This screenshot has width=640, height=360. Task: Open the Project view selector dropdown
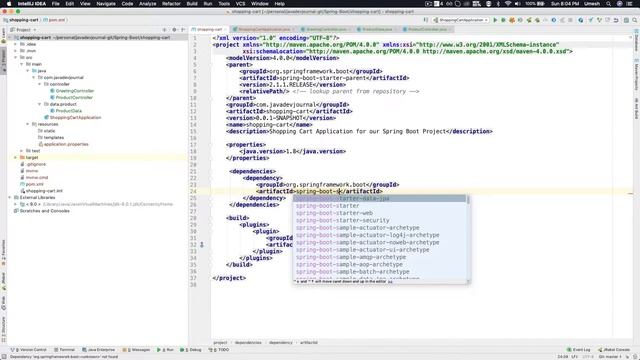coord(23,29)
